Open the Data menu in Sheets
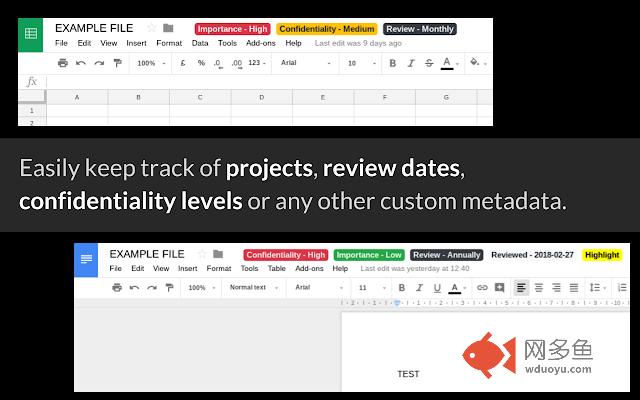 pyautogui.click(x=200, y=44)
